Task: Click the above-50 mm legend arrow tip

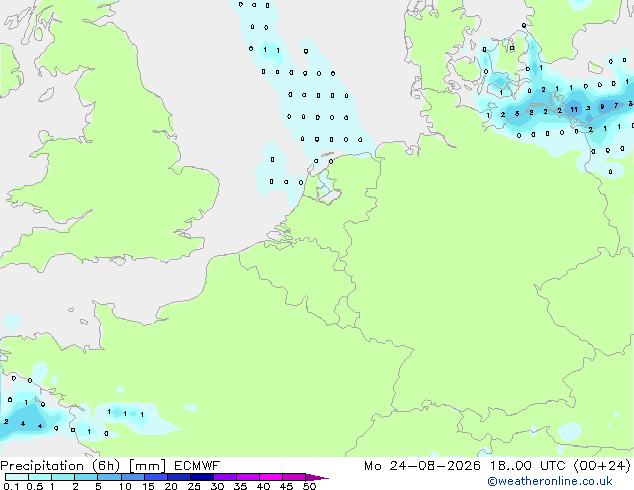Action: click(x=317, y=477)
